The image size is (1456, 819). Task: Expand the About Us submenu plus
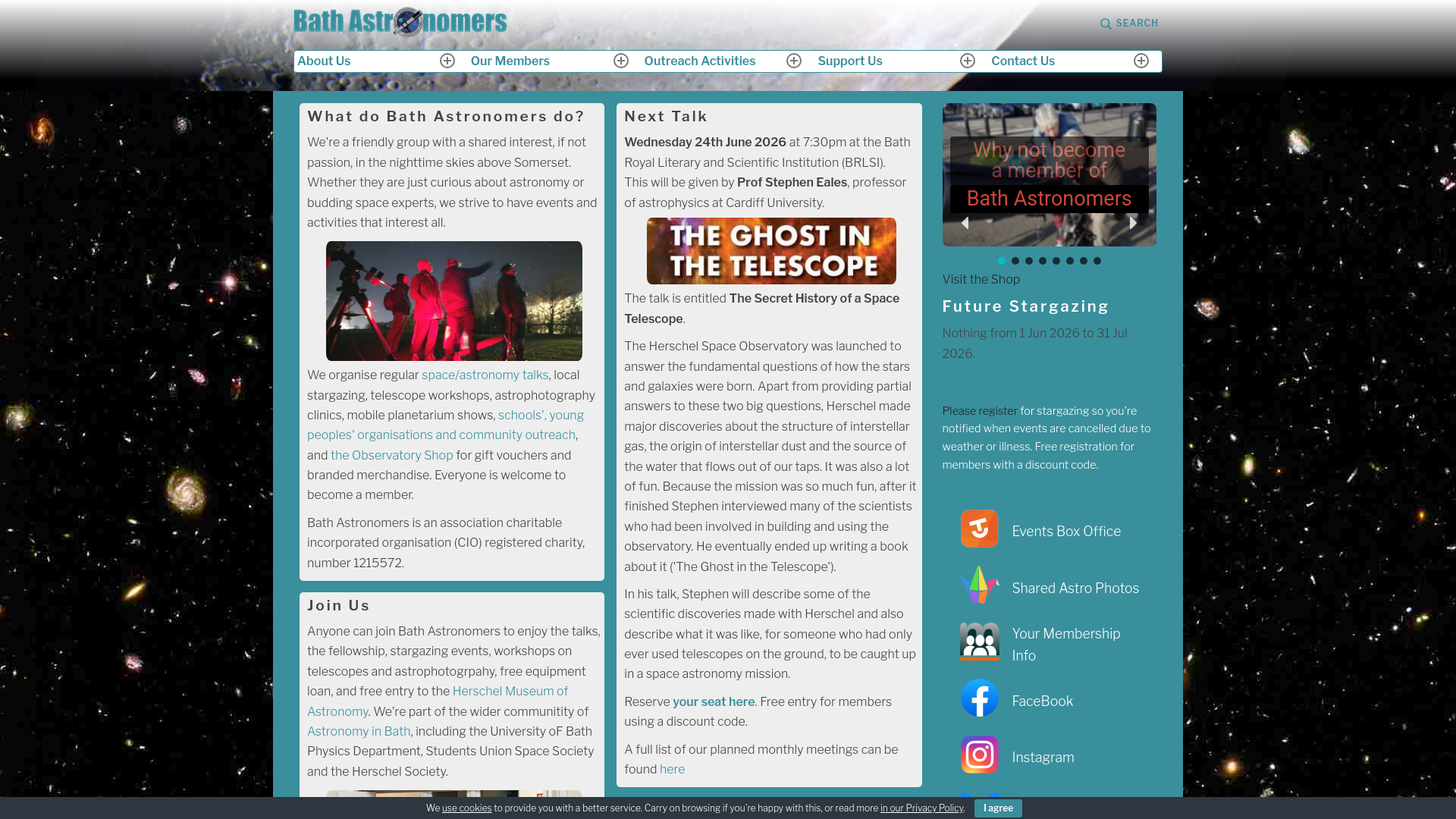point(447,61)
